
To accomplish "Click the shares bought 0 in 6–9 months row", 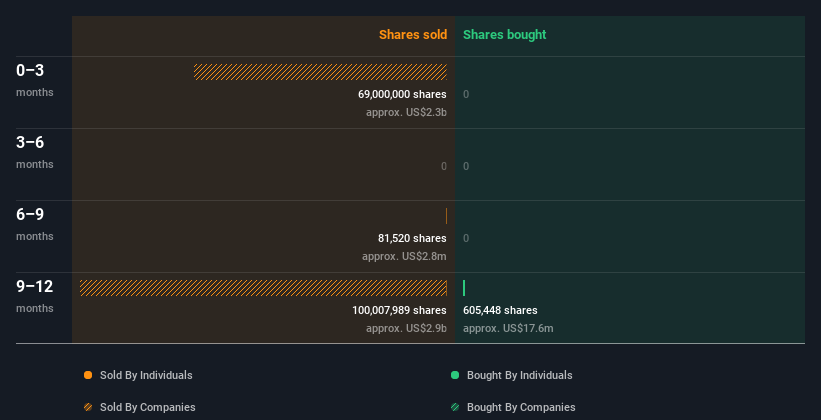I will point(466,238).
